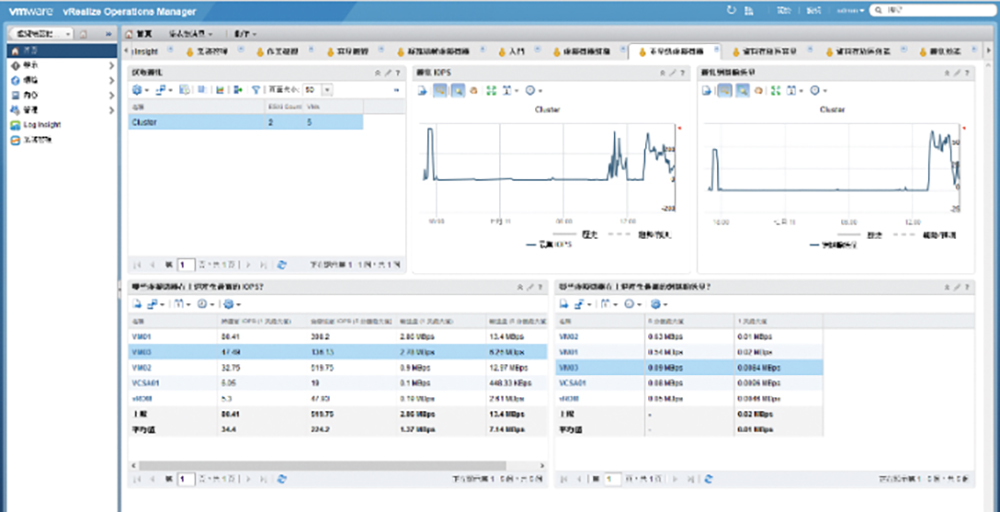Click the home icon atop the left navigation panel

coord(84,34)
